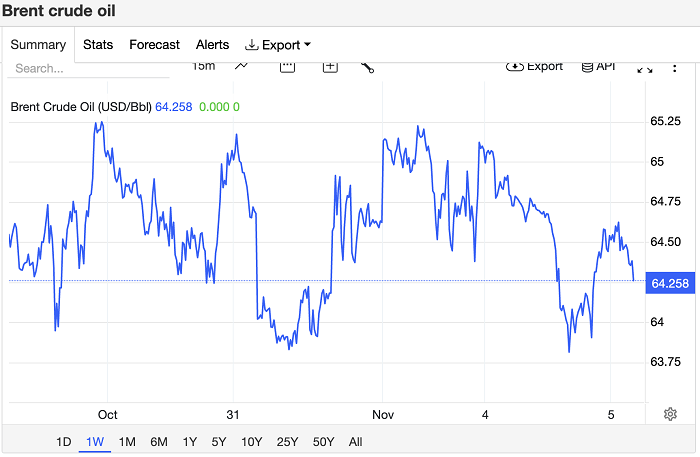Switch to the Stats tab
The width and height of the screenshot is (700, 457).
click(98, 45)
